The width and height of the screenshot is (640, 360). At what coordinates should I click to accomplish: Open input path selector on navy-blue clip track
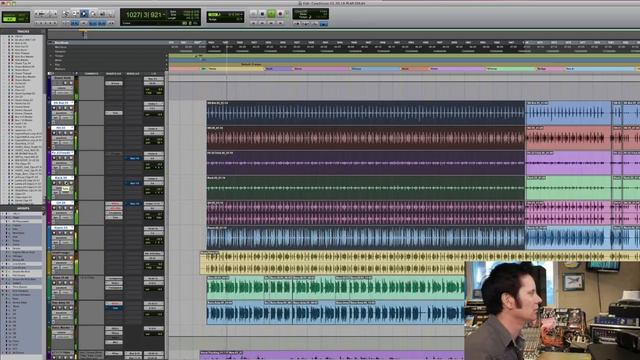(153, 104)
